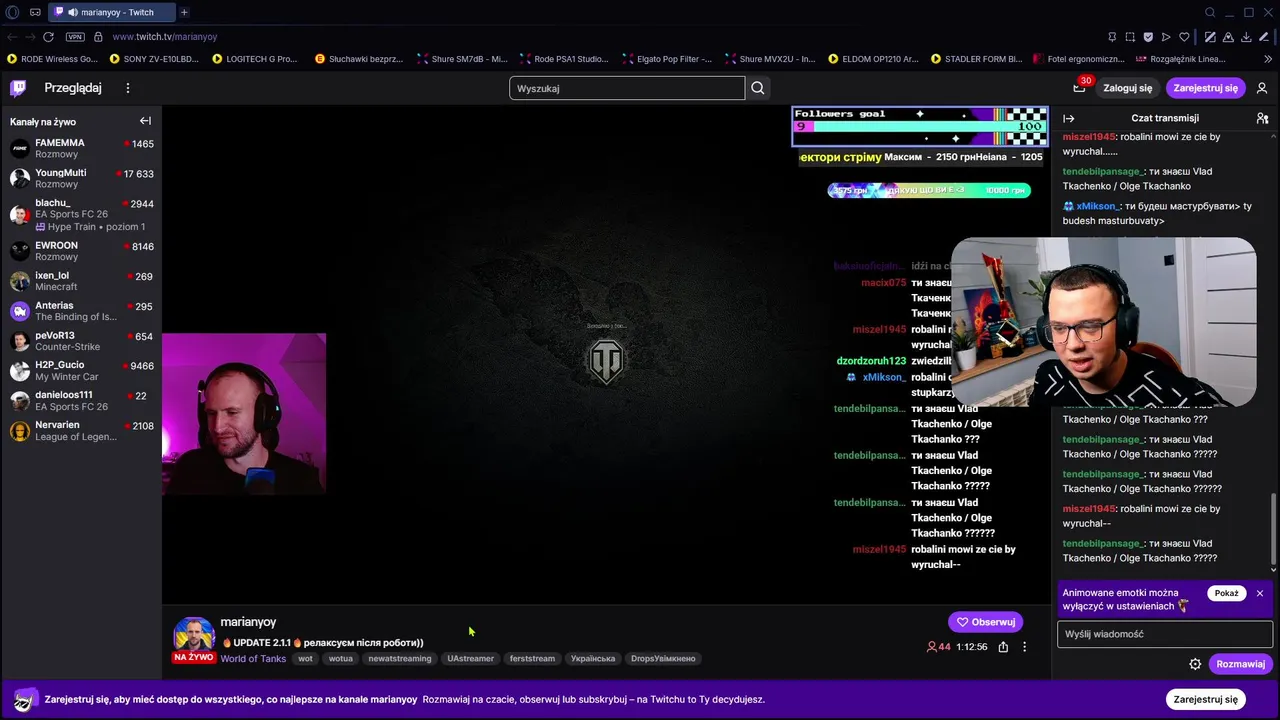Viewport: 1280px width, 720px height.
Task: Open stream more options three dots
Action: (x=1024, y=647)
